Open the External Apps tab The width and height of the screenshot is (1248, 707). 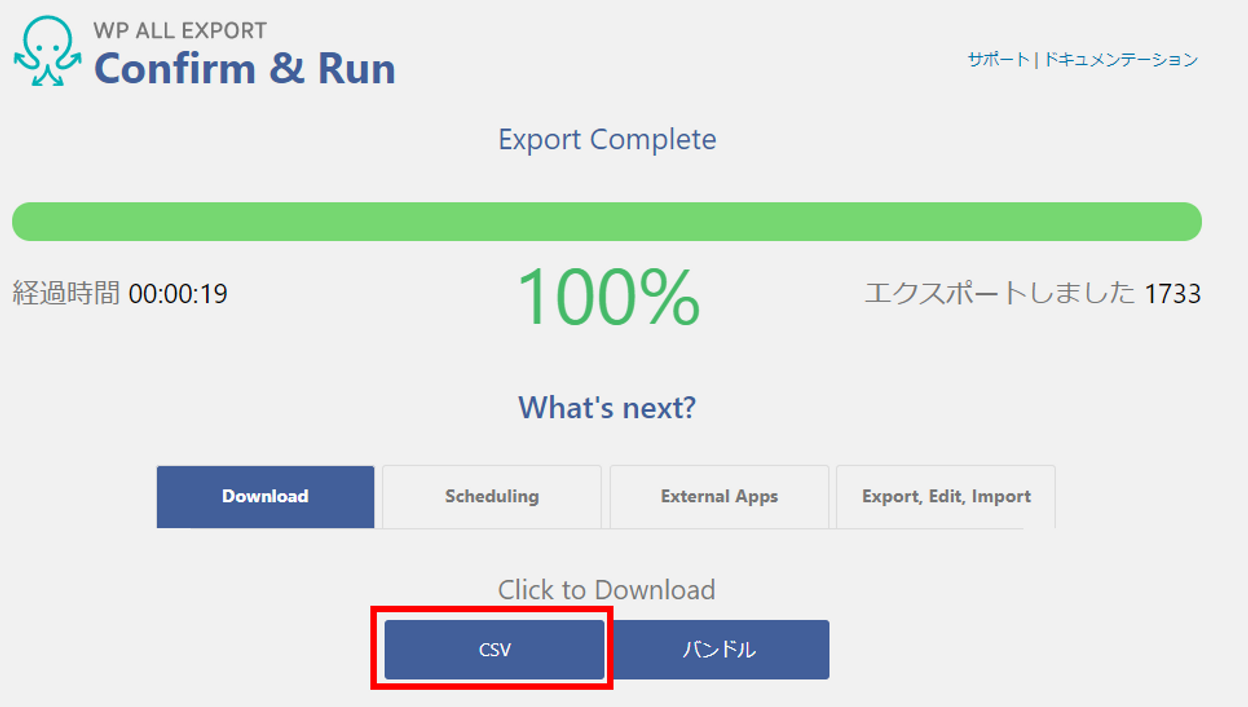[x=719, y=496]
